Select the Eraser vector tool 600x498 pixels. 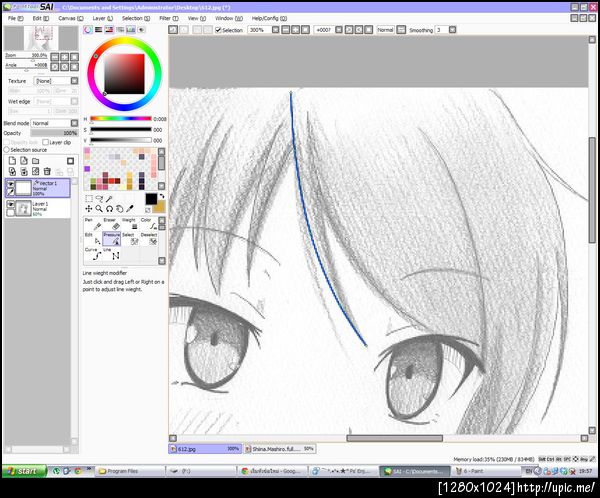coord(112,224)
